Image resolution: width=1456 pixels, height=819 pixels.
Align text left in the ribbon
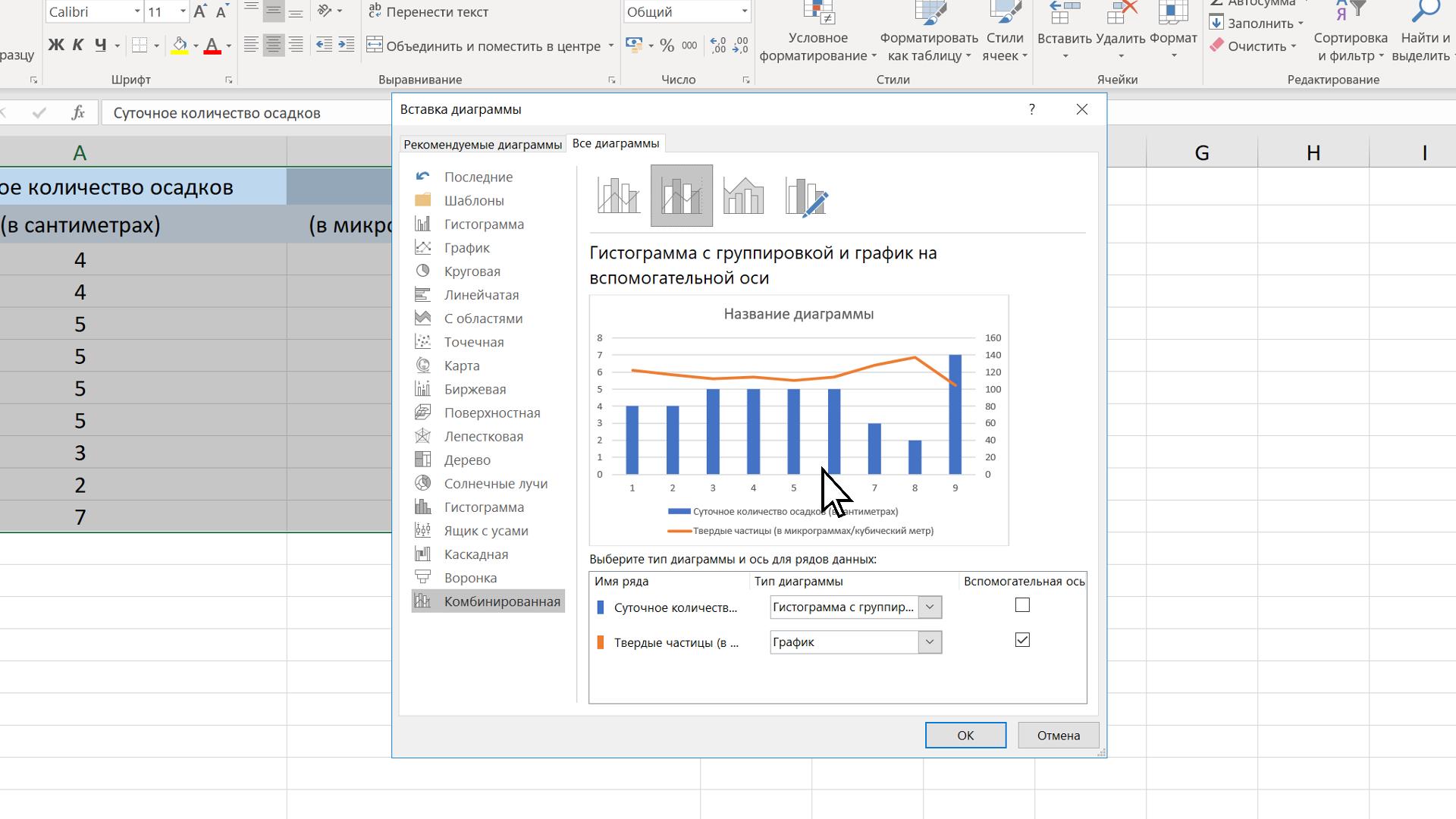251,45
